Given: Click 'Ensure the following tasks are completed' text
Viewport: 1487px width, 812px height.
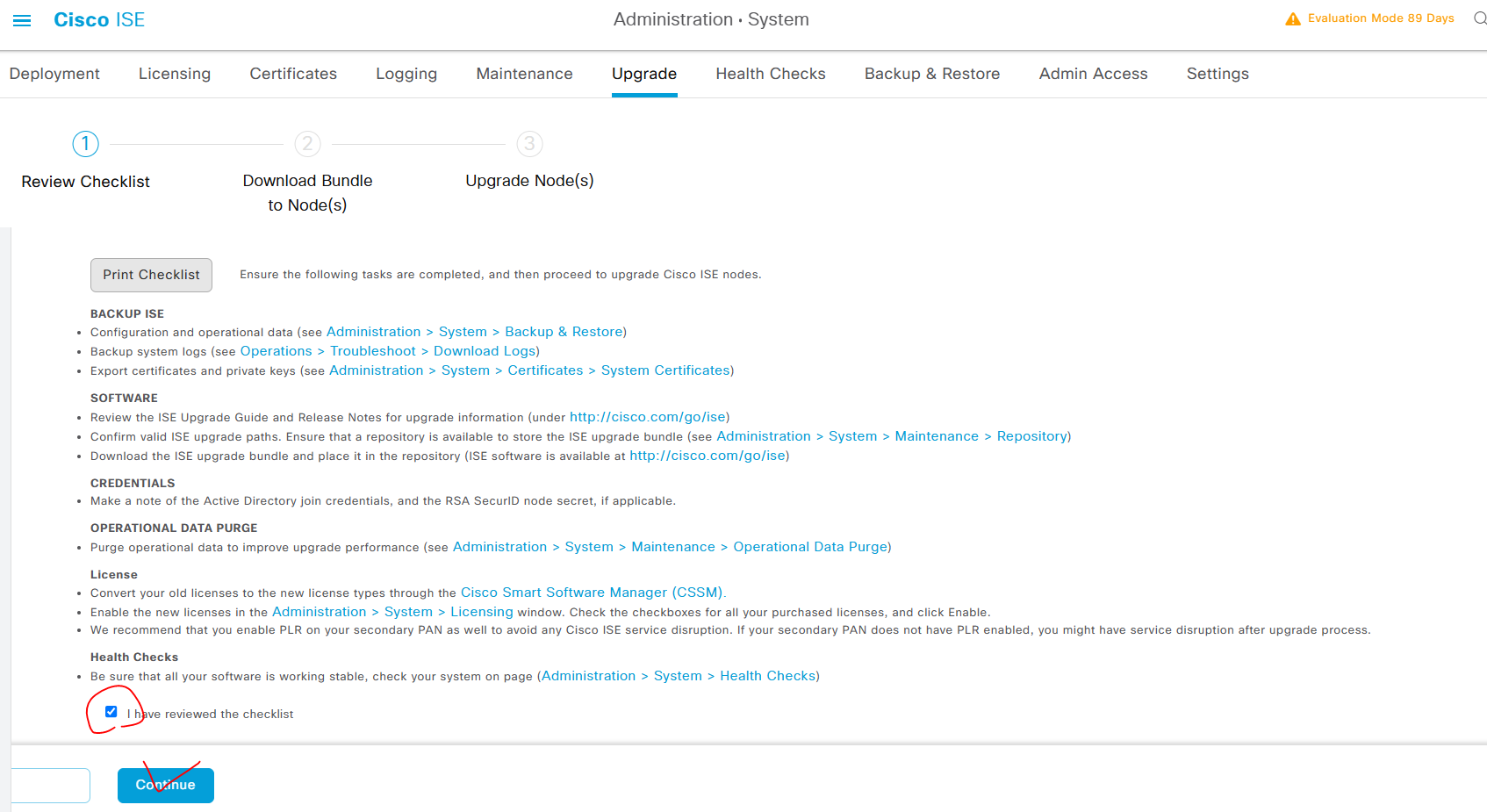Looking at the screenshot, I should tap(500, 275).
